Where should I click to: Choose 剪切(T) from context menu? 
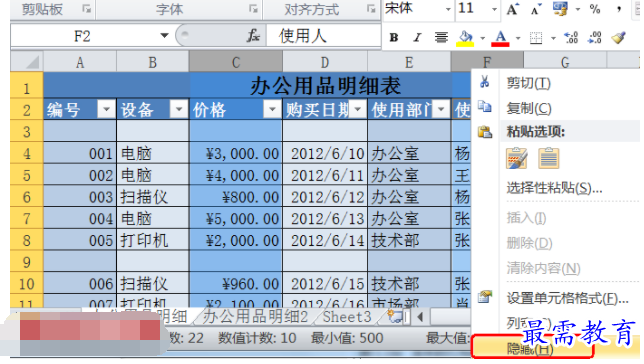pyautogui.click(x=528, y=83)
